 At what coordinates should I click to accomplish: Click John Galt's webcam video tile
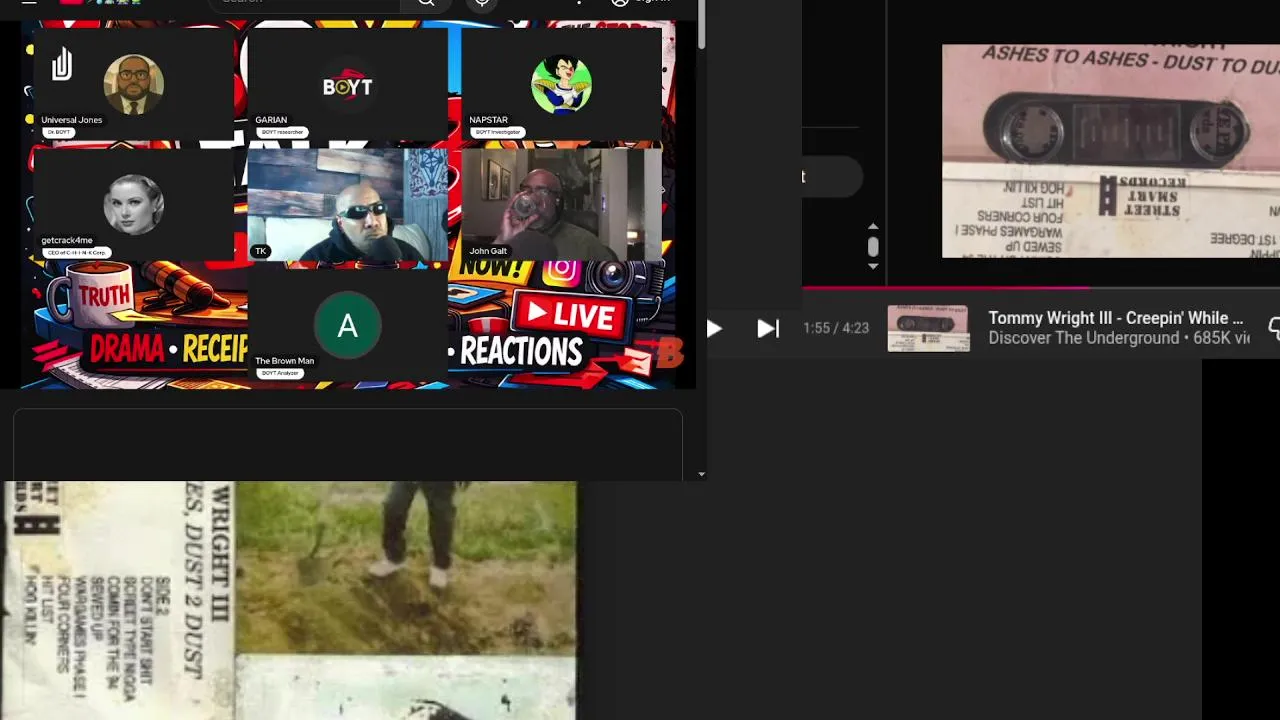tap(561, 205)
